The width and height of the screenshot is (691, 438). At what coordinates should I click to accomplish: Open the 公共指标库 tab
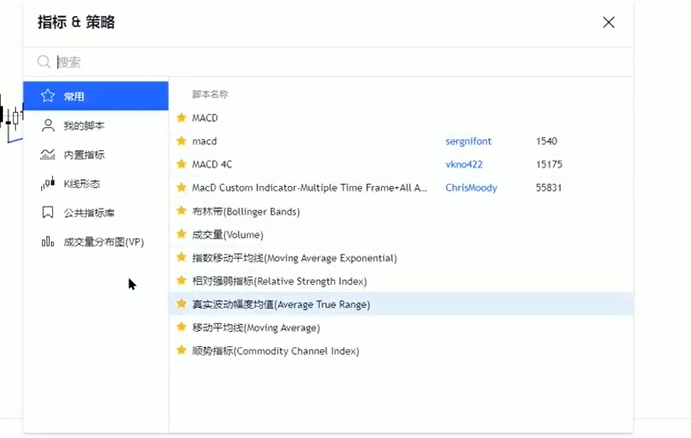pos(96,213)
